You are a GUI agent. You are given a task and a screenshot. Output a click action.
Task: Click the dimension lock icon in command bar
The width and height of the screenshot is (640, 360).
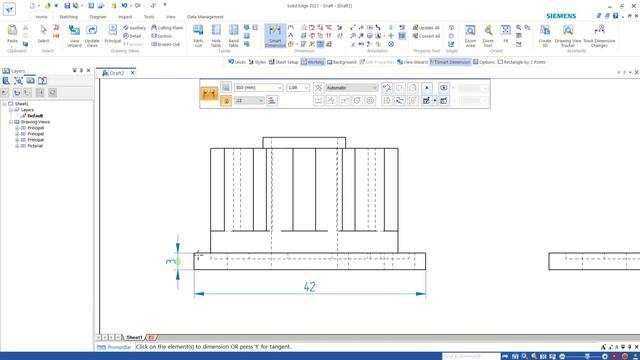point(226,100)
